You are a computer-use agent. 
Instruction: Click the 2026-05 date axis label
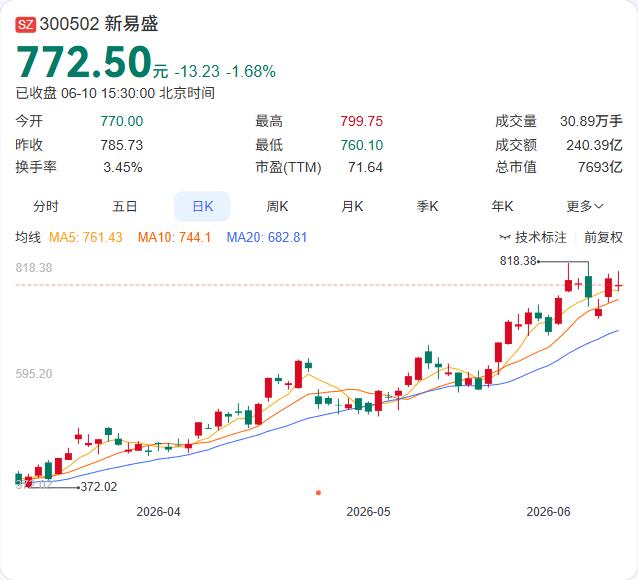[368, 512]
